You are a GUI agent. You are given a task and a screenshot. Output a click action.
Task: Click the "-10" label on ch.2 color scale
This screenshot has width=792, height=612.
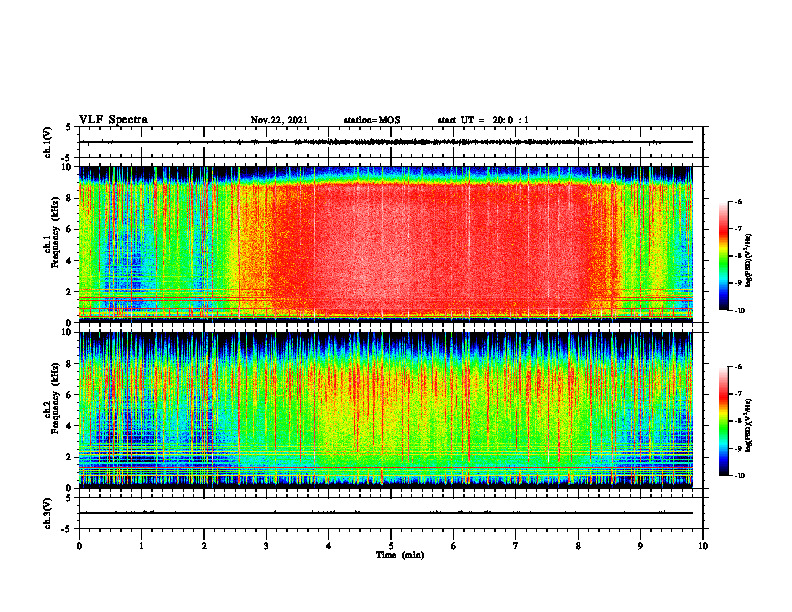tap(739, 476)
